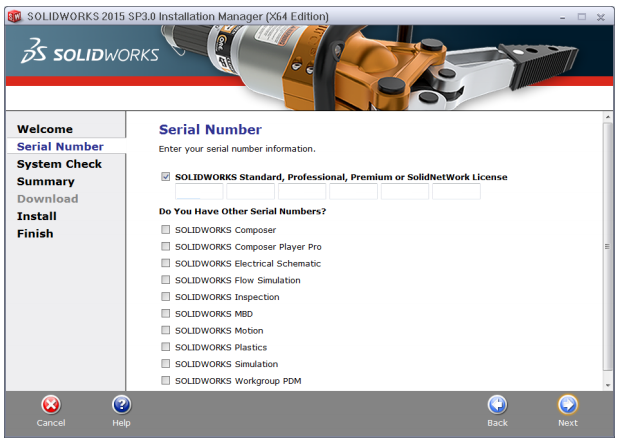Click 'Do You Have Other Serial Numbers?' text

pyautogui.click(x=242, y=211)
